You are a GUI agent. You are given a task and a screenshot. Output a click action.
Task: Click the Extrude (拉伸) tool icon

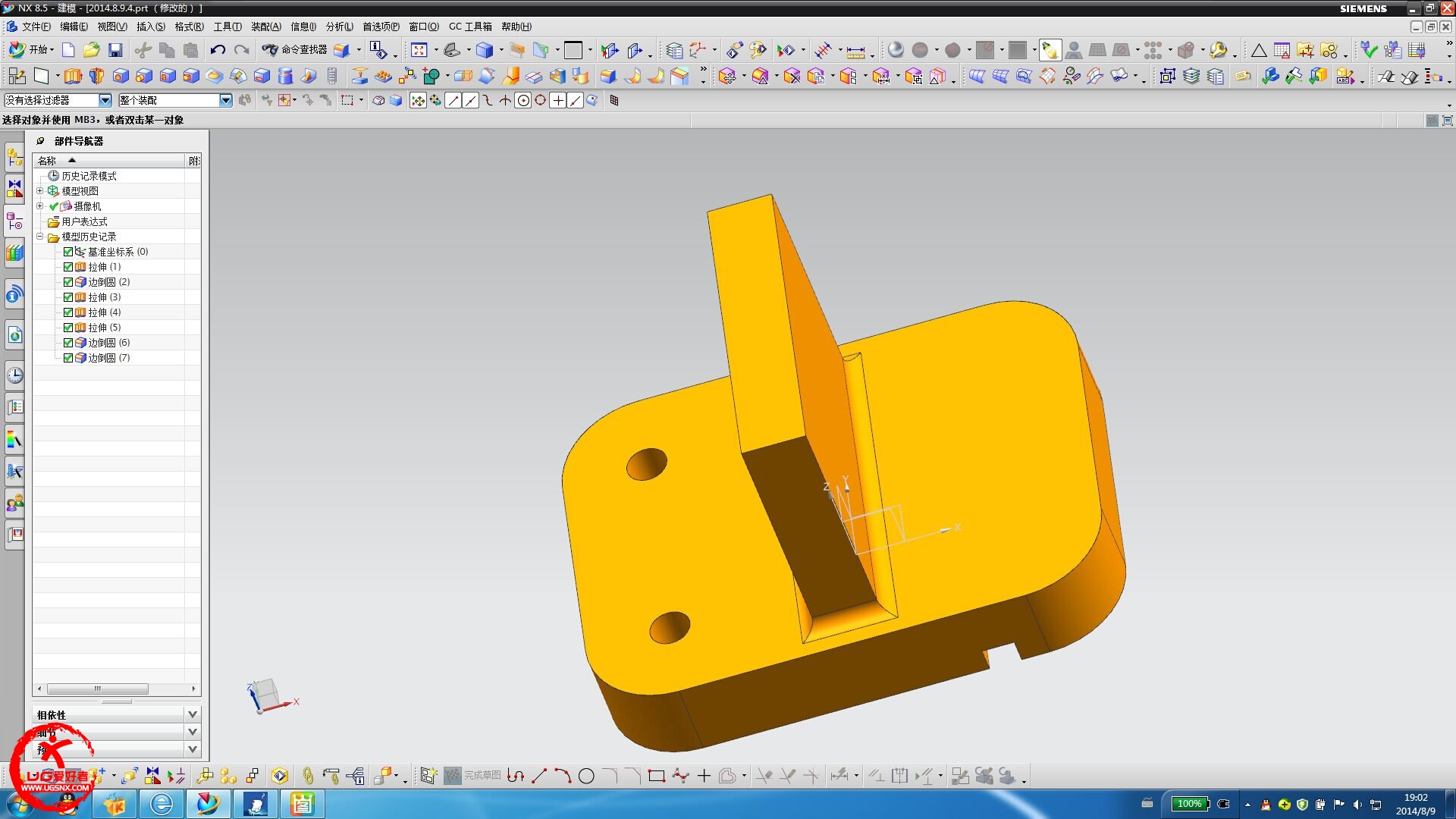[73, 76]
